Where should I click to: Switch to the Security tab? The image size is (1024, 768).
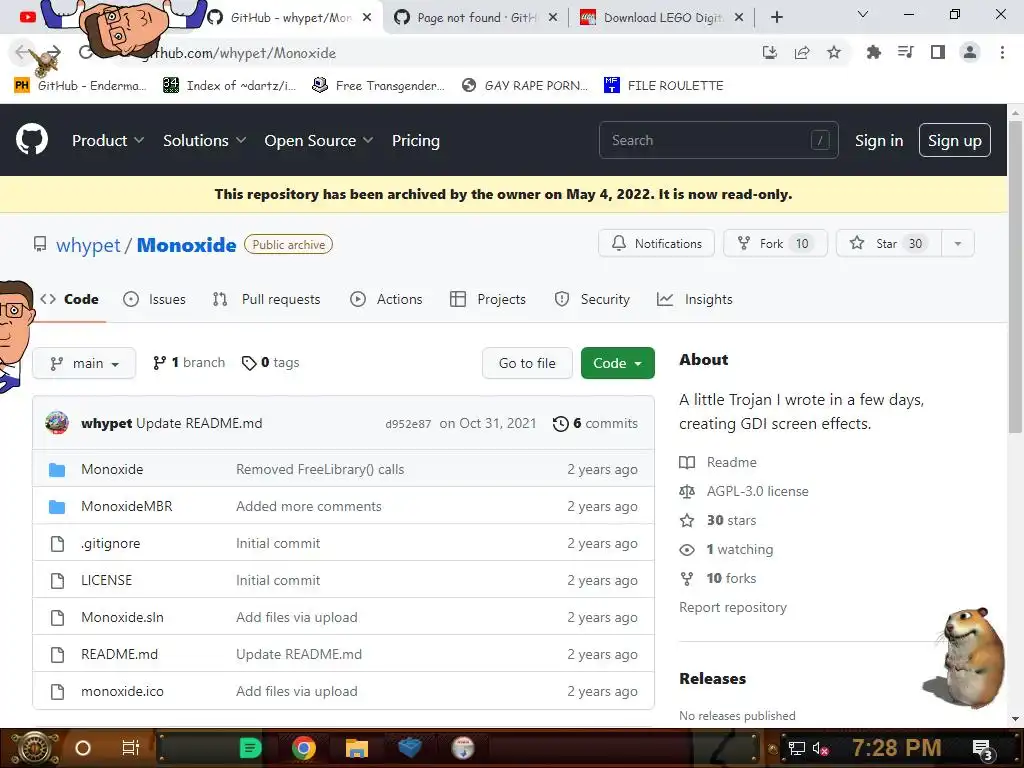[592, 299]
